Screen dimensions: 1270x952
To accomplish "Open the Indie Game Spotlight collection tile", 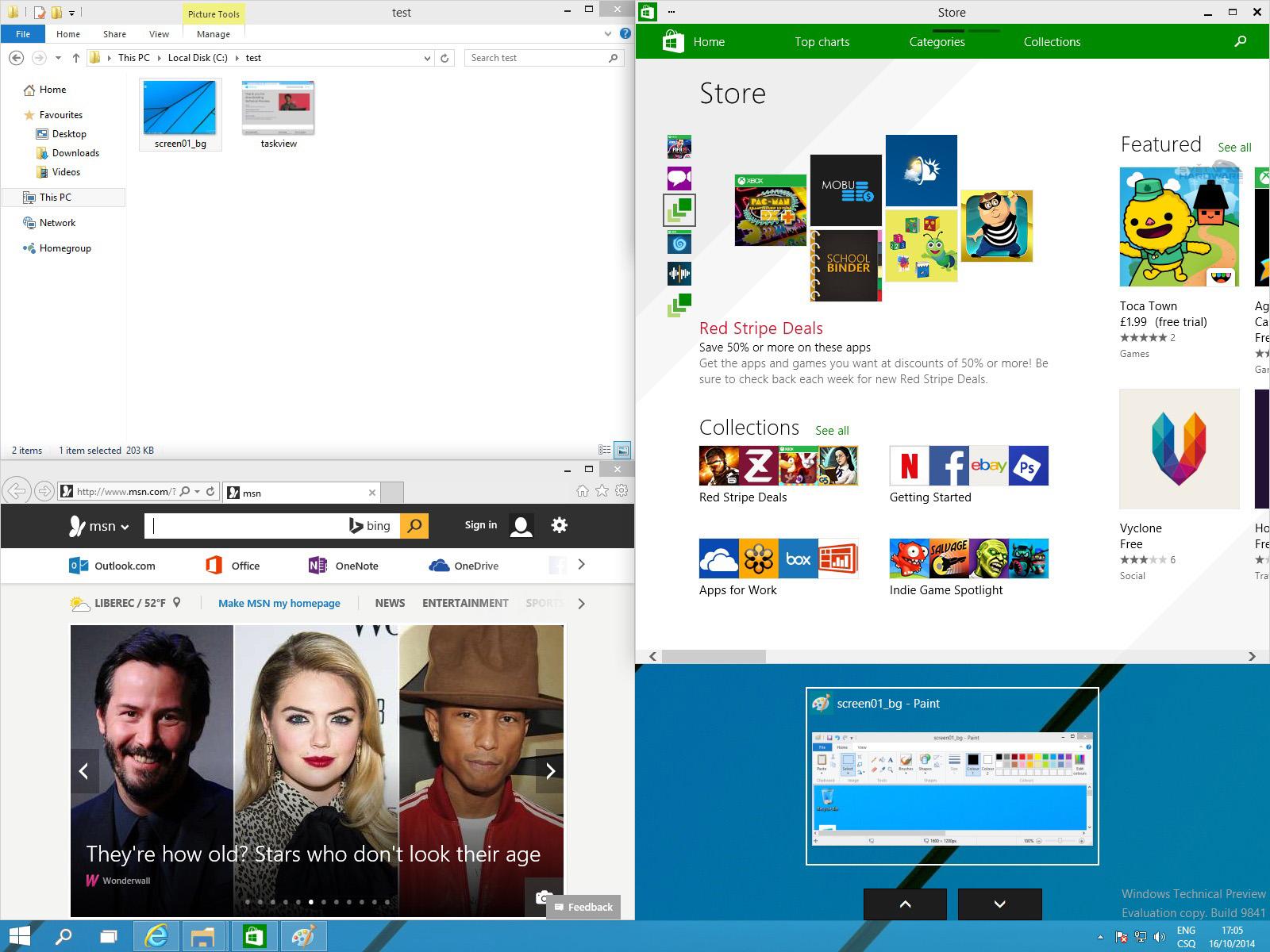I will click(968, 559).
